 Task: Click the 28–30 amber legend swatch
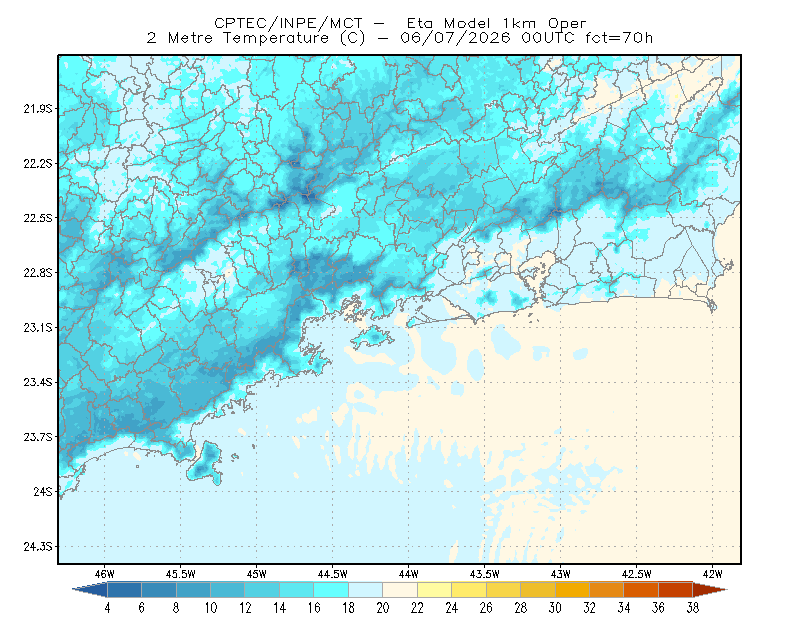538,589
